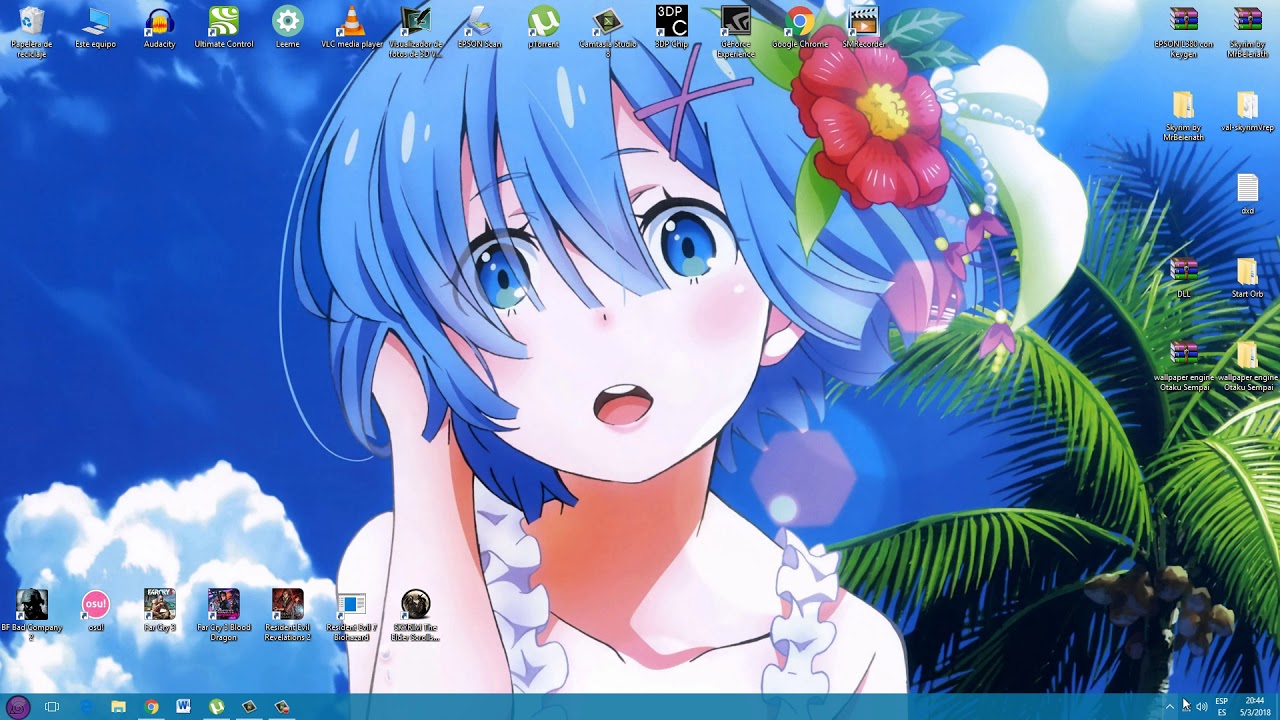
Task: Select GeForce Experience desktop shortcut
Action: coord(736,31)
